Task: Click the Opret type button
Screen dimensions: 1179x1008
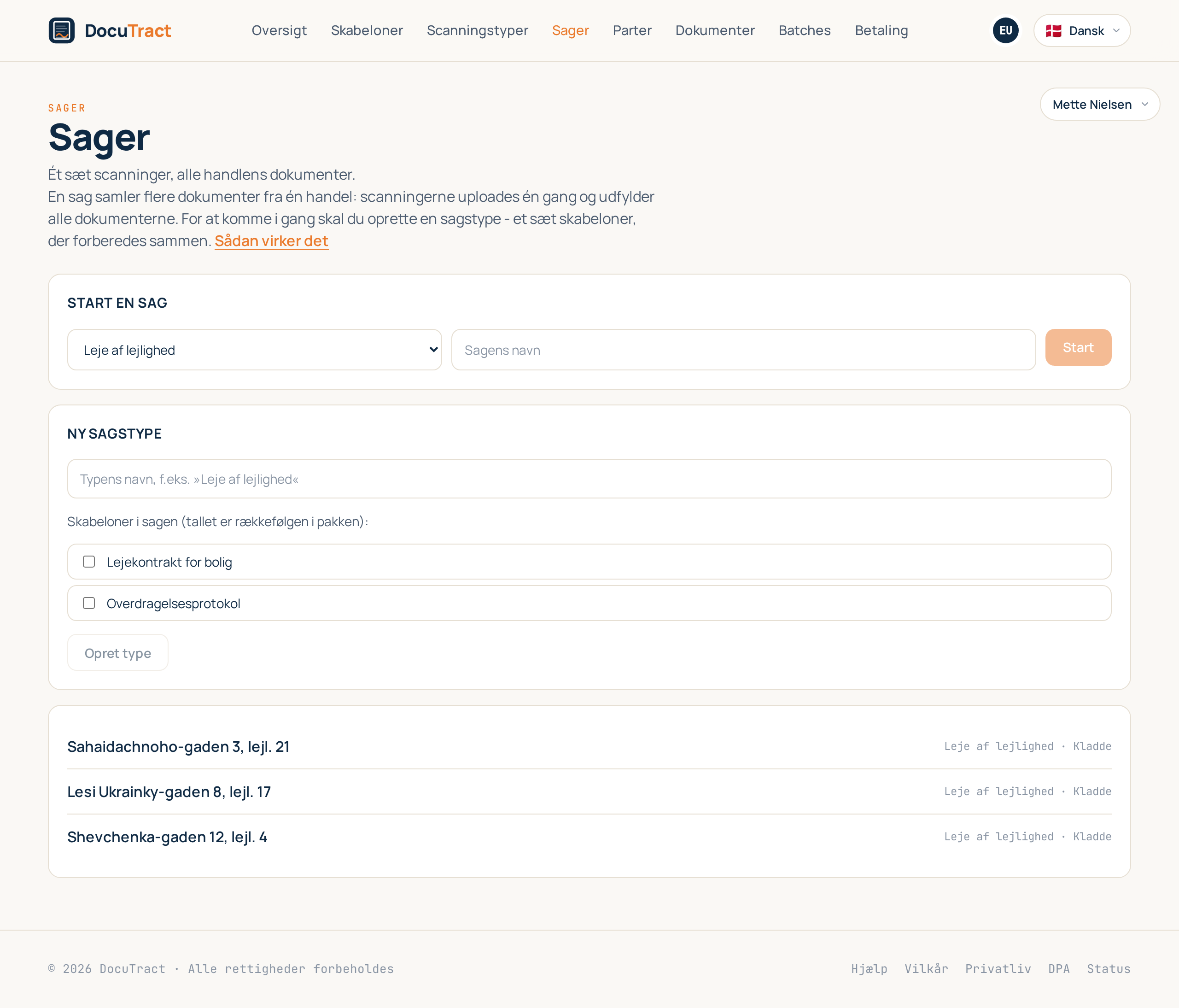Action: tap(118, 653)
